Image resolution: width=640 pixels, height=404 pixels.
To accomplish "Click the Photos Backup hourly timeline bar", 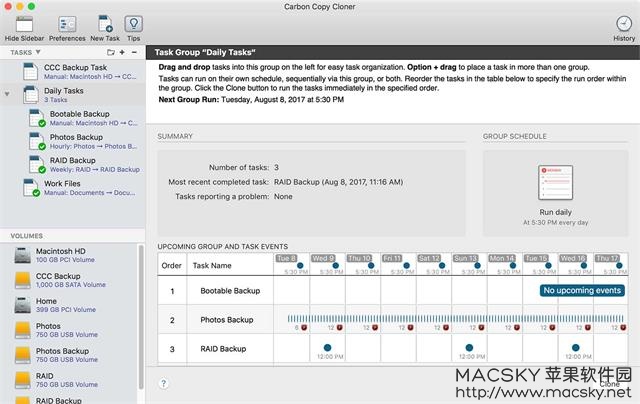I will pyautogui.click(x=456, y=319).
